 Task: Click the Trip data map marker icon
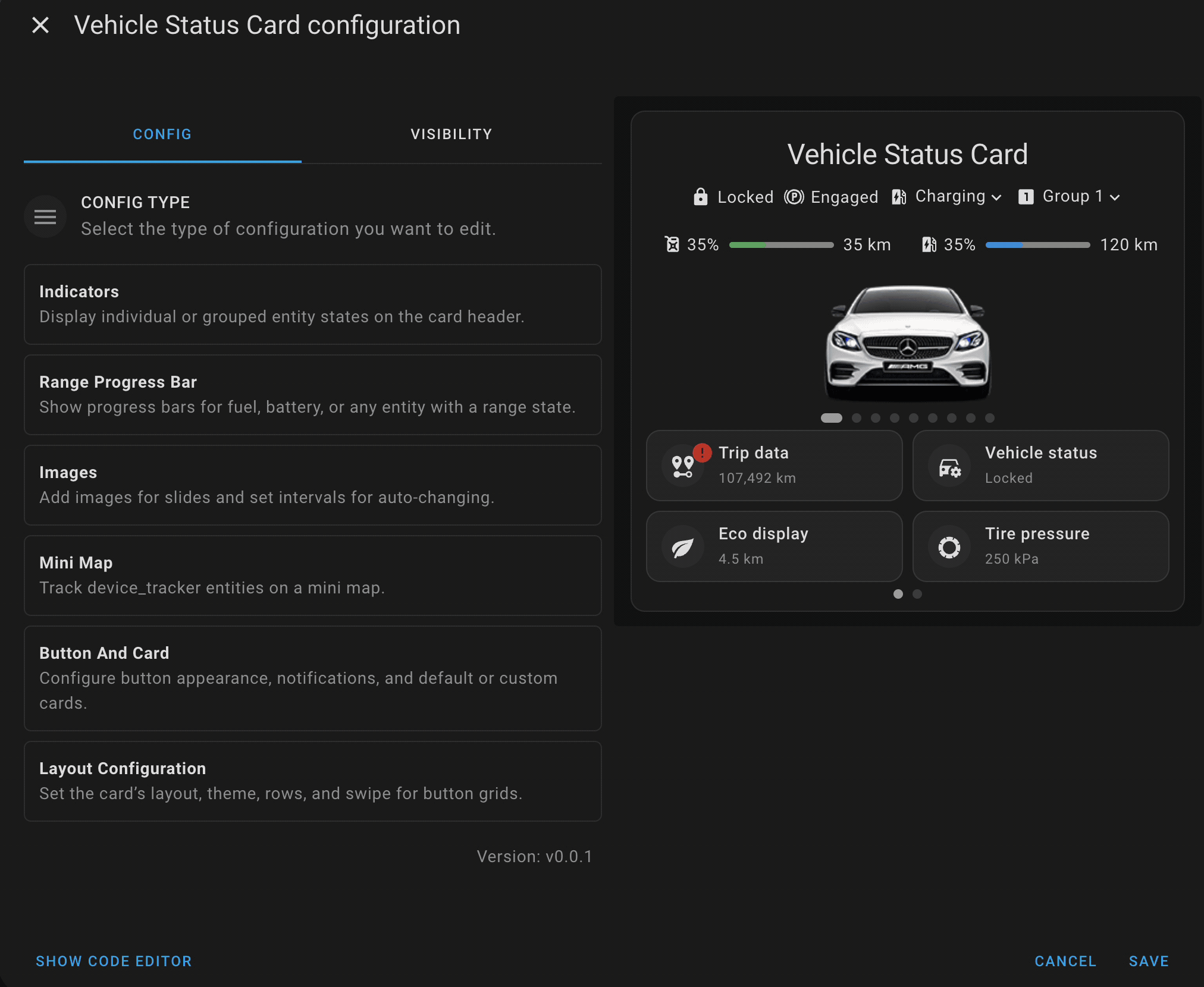coord(682,466)
